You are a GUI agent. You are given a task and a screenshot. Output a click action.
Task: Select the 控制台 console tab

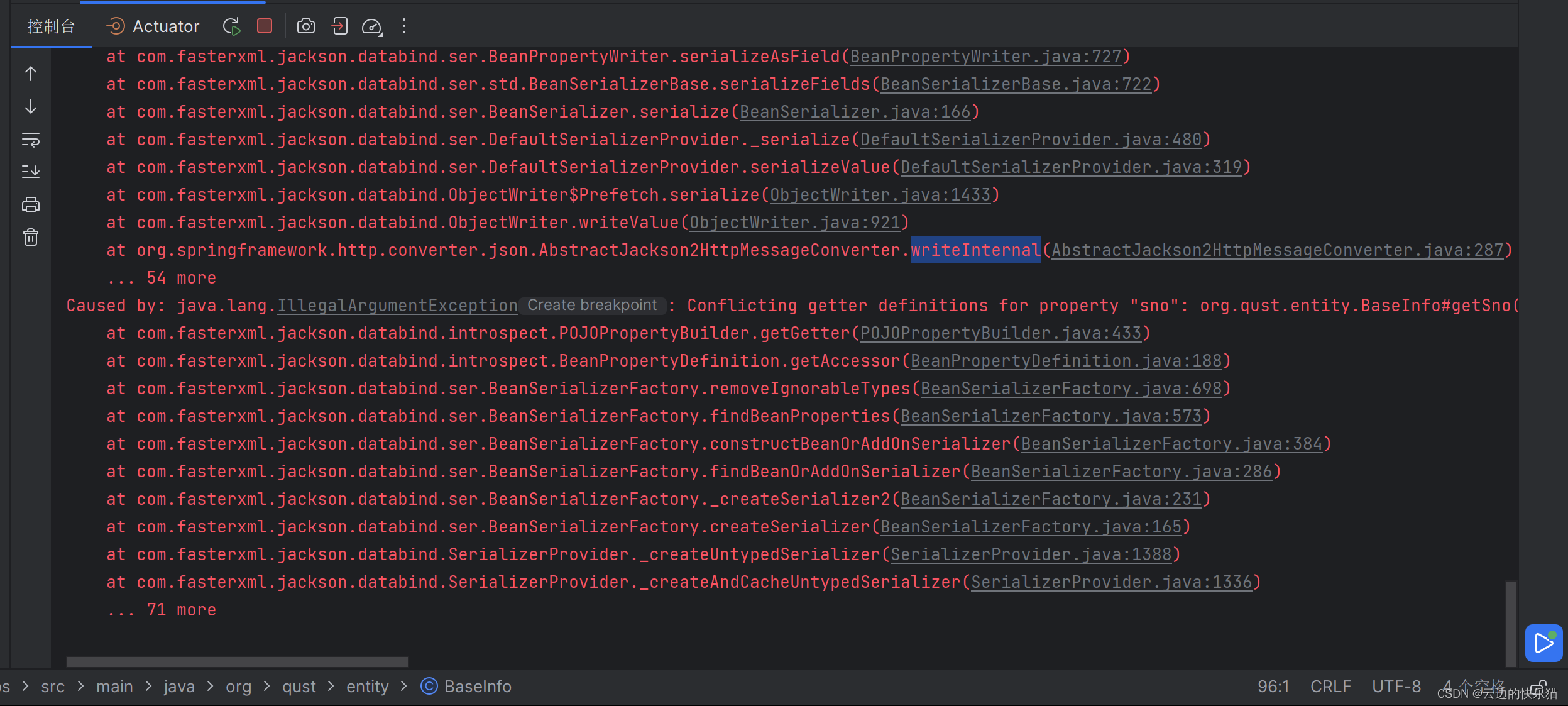[52, 26]
